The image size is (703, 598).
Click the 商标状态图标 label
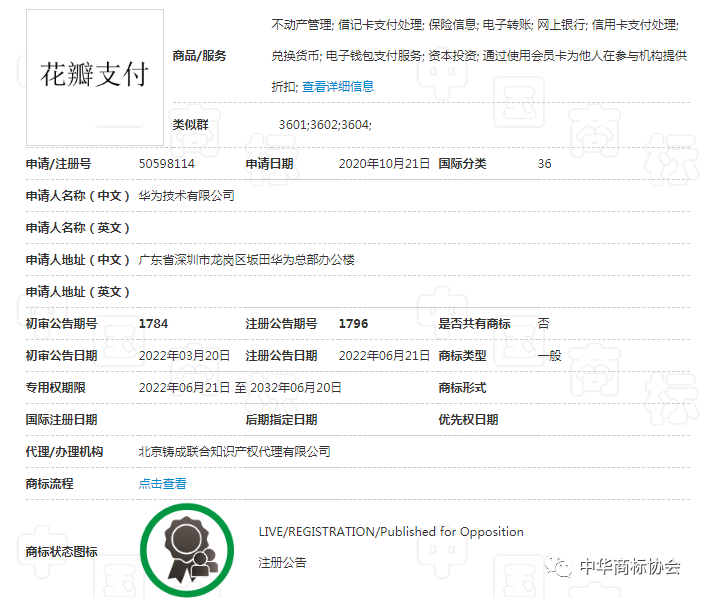[x=61, y=551]
